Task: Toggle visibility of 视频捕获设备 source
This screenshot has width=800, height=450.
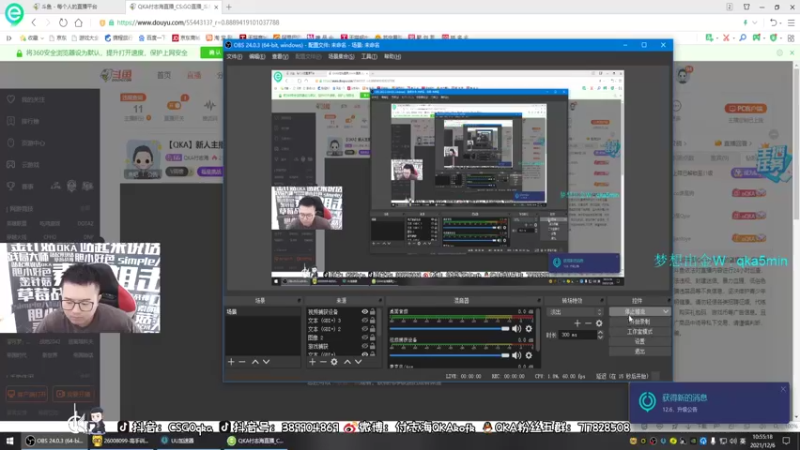Action: coord(364,312)
